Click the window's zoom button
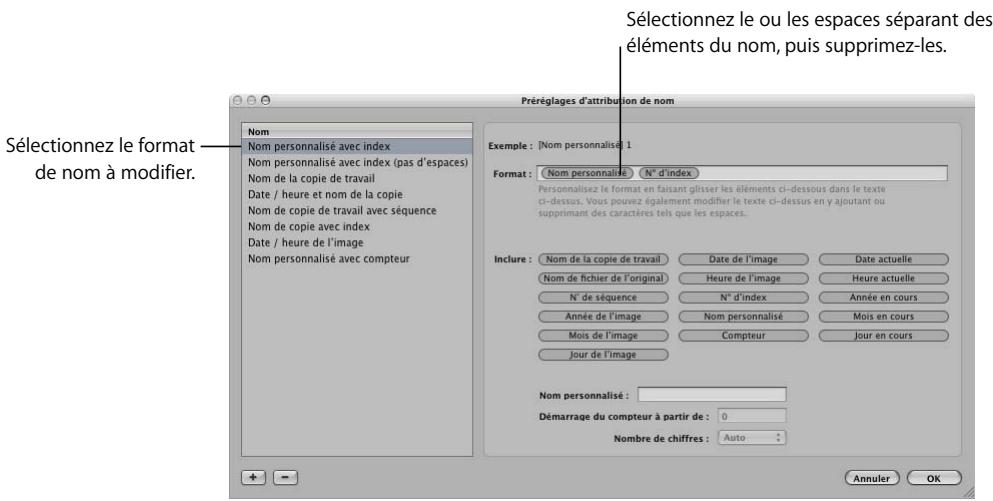This screenshot has width=993, height=501. pos(265,101)
